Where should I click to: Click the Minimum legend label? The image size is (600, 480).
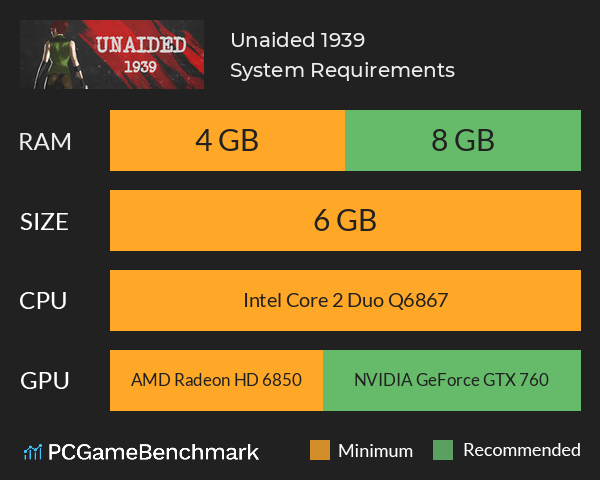tap(375, 451)
